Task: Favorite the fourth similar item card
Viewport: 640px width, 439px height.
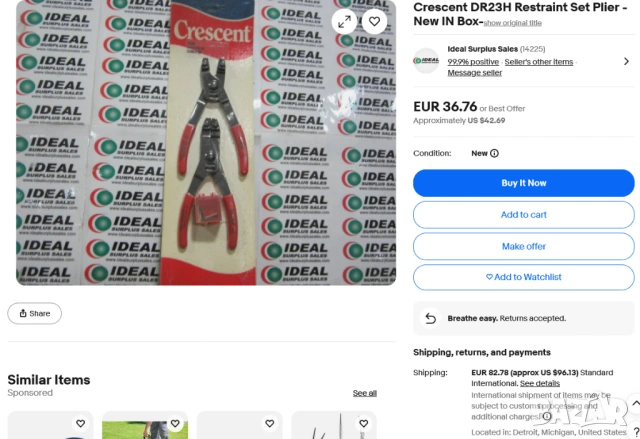Action: [x=364, y=423]
